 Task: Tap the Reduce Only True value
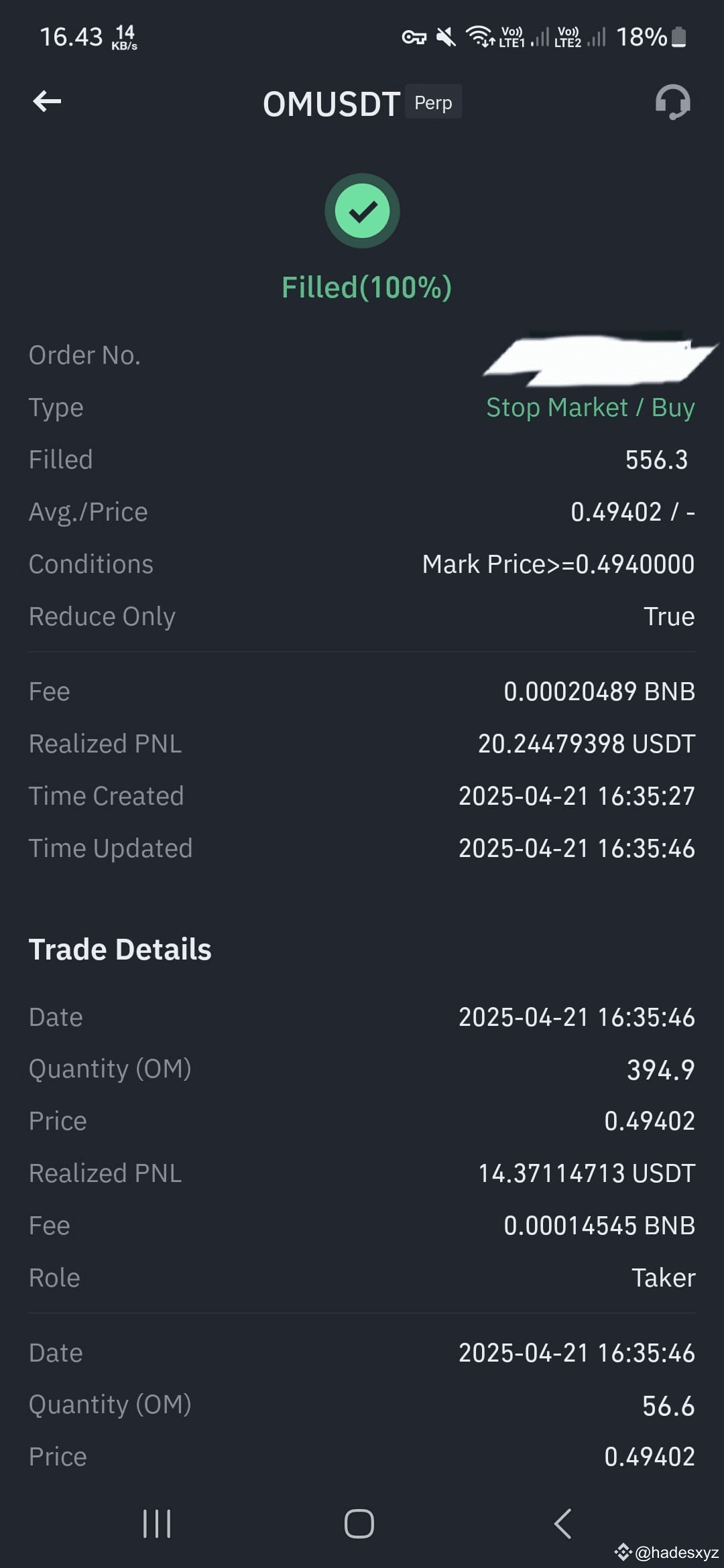click(x=668, y=616)
